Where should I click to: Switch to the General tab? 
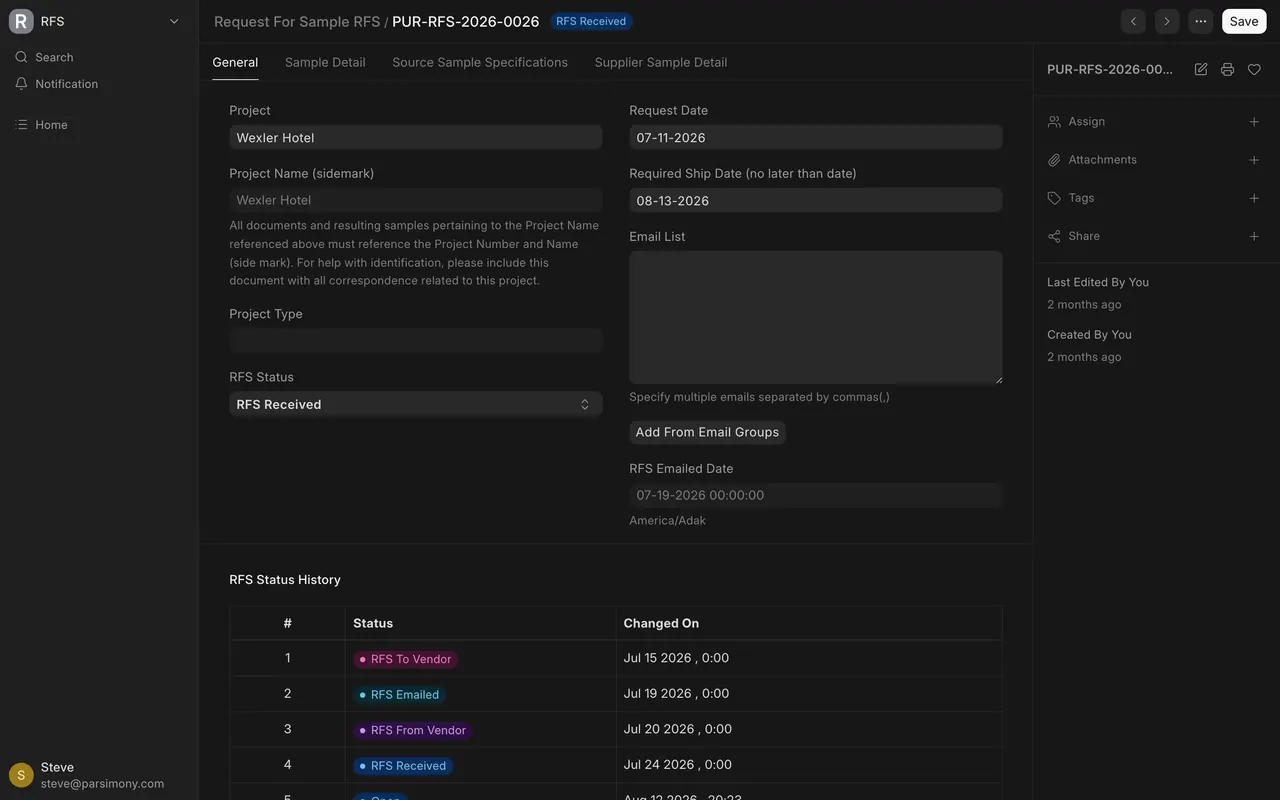[x=235, y=62]
